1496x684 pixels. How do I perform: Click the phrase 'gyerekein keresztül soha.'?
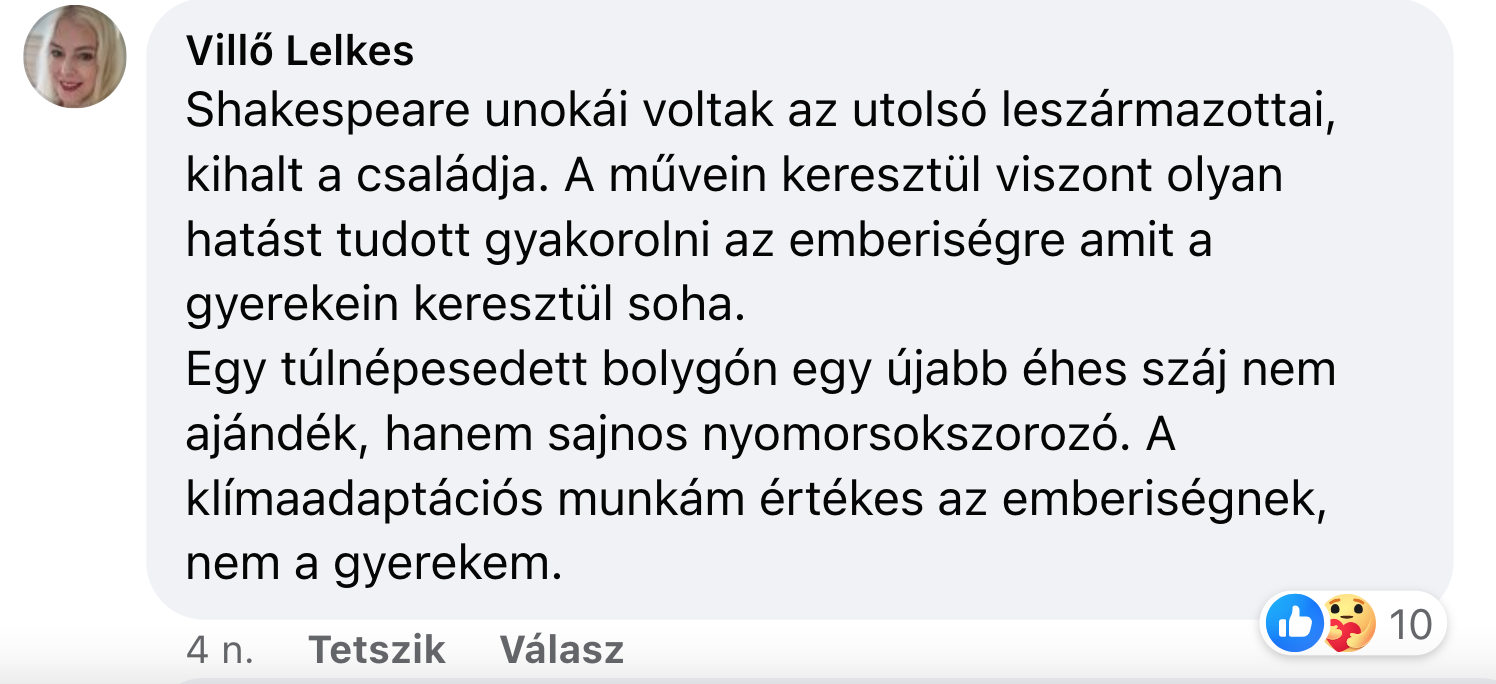[x=466, y=306]
